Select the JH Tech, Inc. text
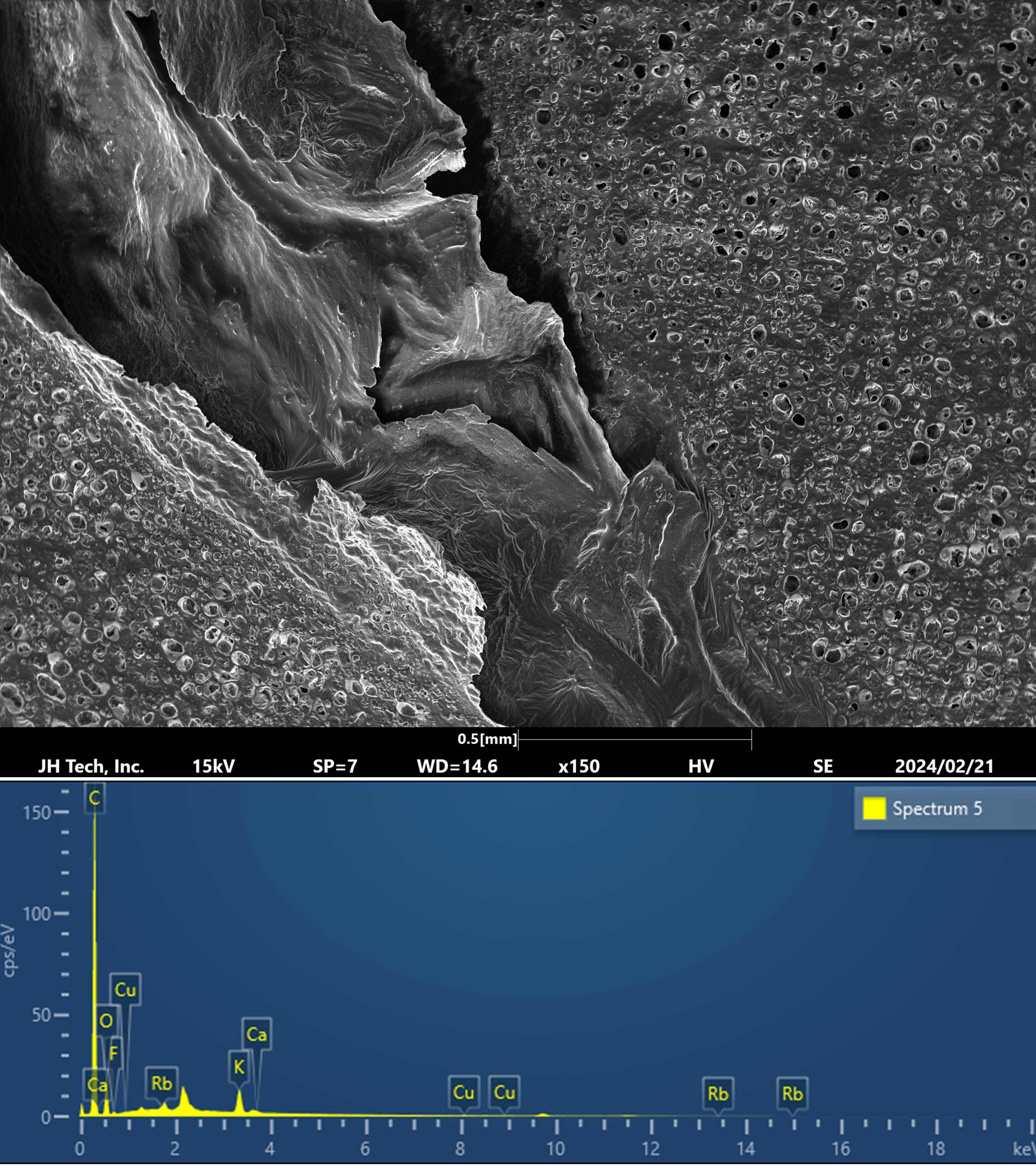The height and width of the screenshot is (1170, 1036). coord(91,766)
